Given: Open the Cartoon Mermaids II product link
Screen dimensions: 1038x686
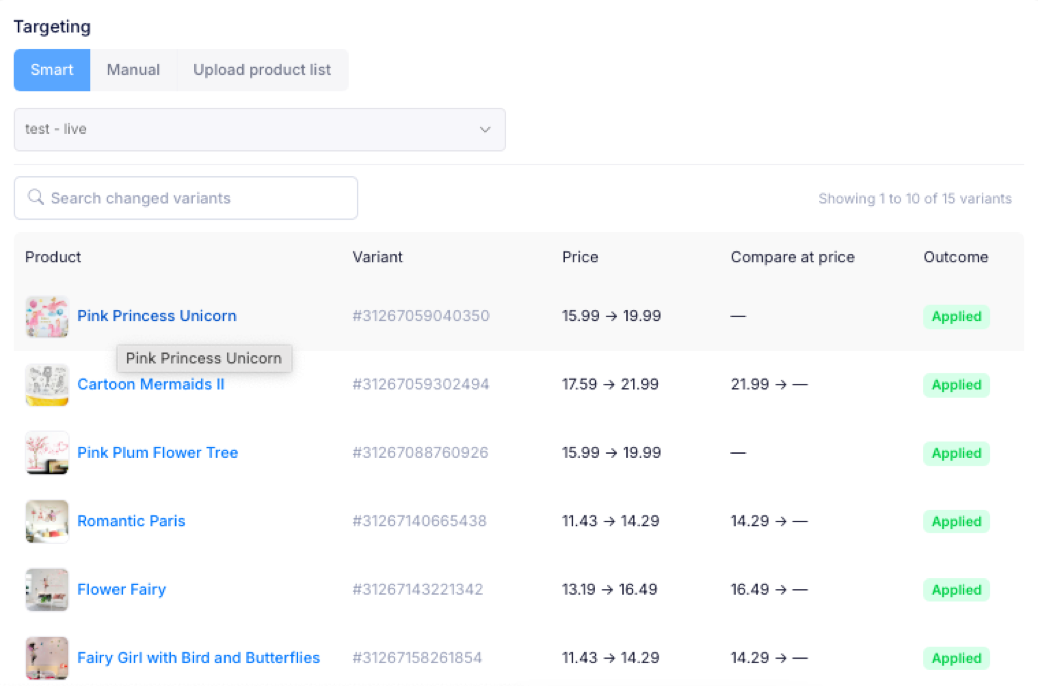Looking at the screenshot, I should click(x=151, y=384).
